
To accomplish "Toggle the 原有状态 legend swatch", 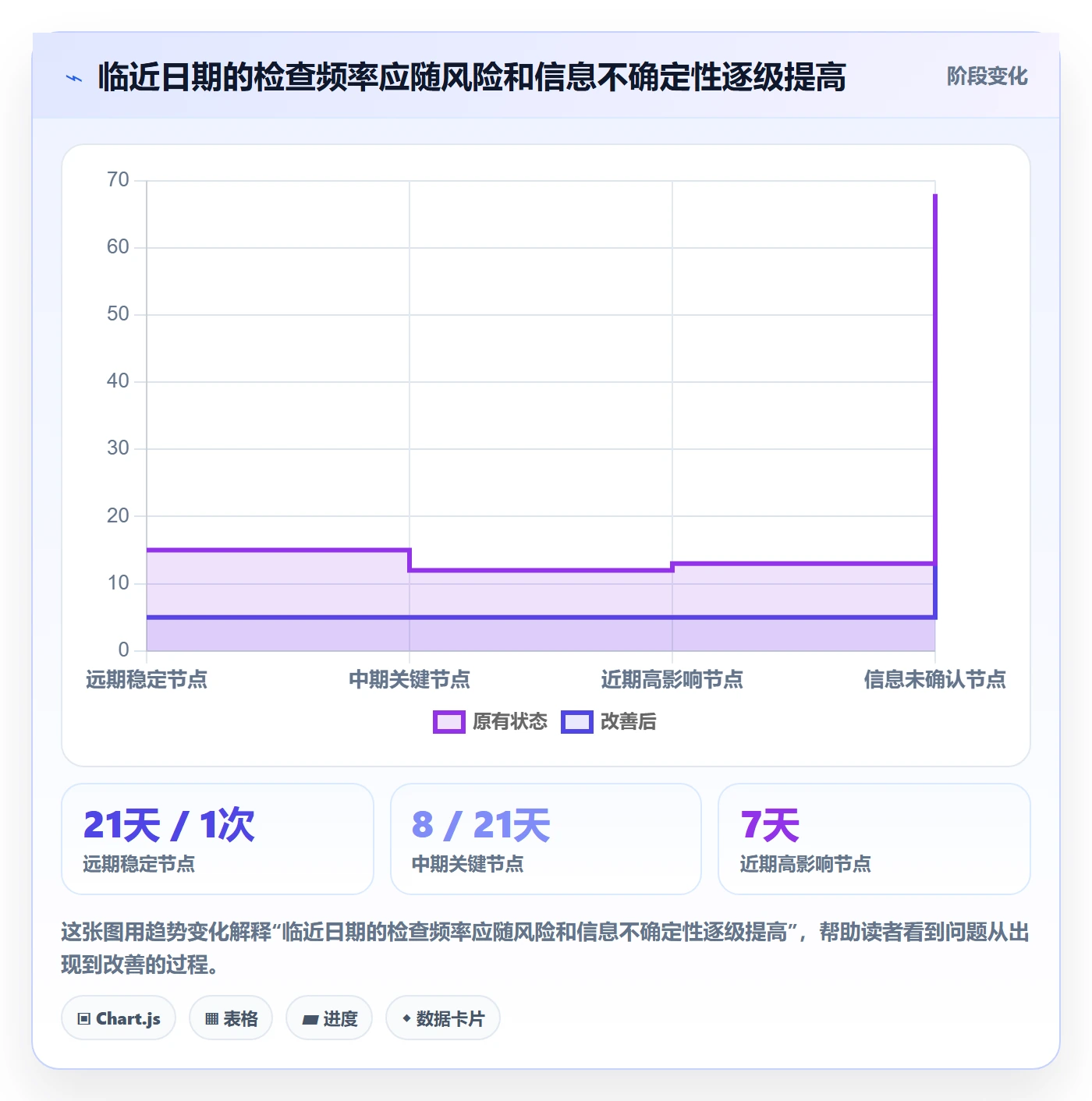I will (449, 722).
